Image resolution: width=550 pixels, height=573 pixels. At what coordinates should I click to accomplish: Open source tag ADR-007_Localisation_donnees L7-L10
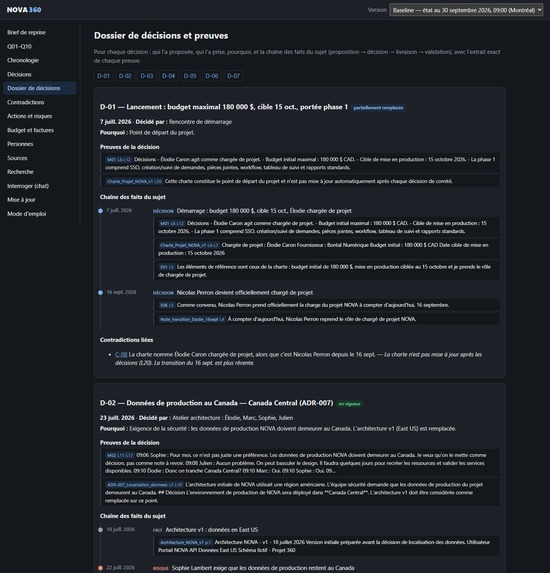point(145,485)
